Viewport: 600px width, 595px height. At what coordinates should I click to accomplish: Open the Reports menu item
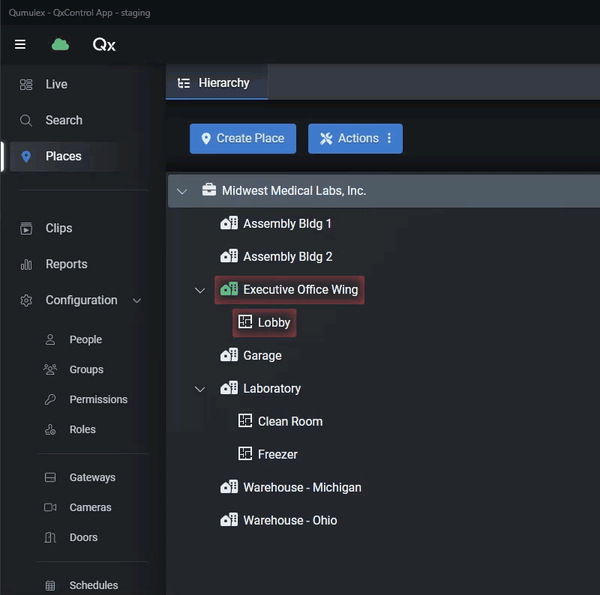click(x=66, y=264)
